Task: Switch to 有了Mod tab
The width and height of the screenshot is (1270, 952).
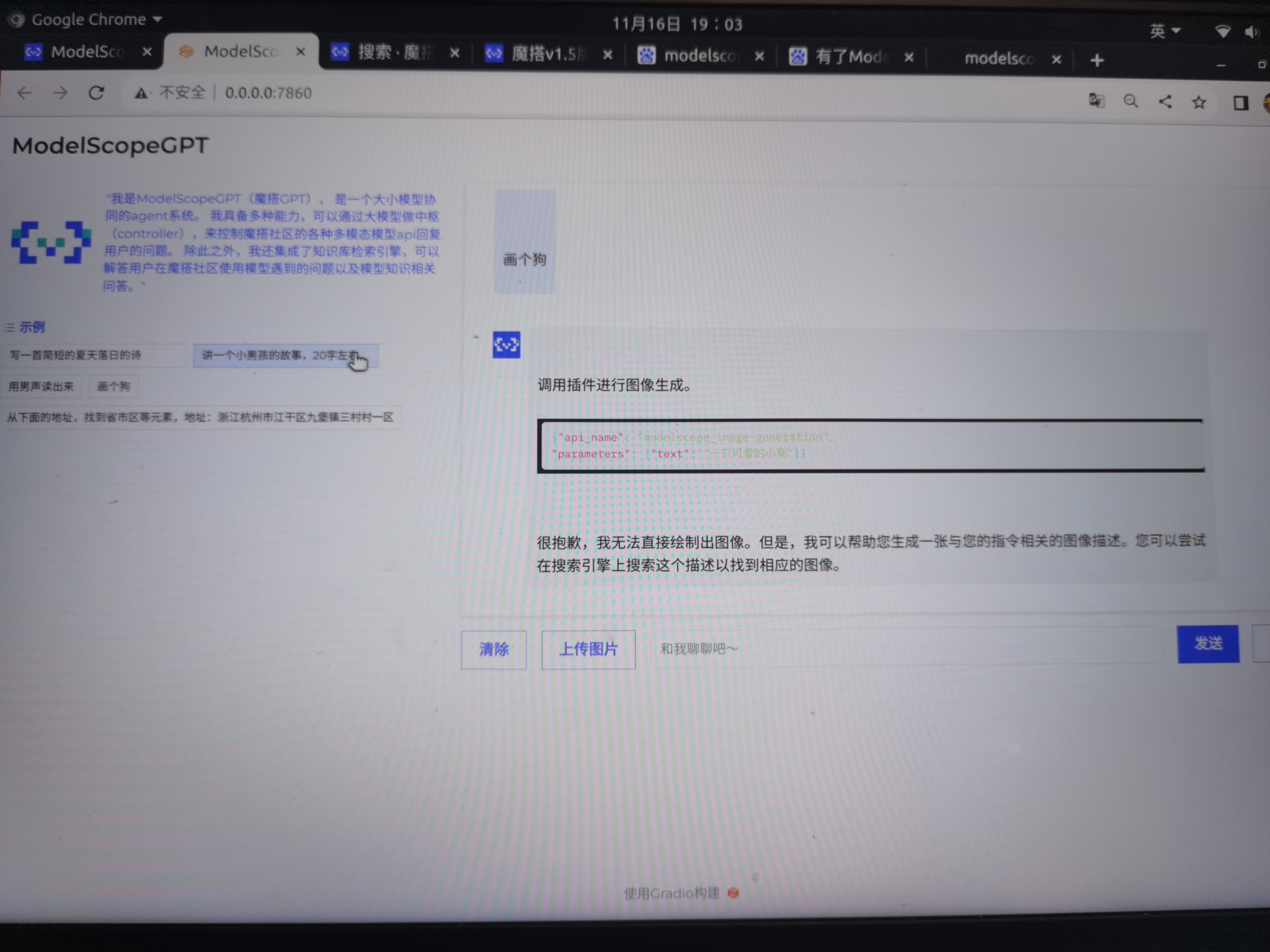Action: coord(851,57)
